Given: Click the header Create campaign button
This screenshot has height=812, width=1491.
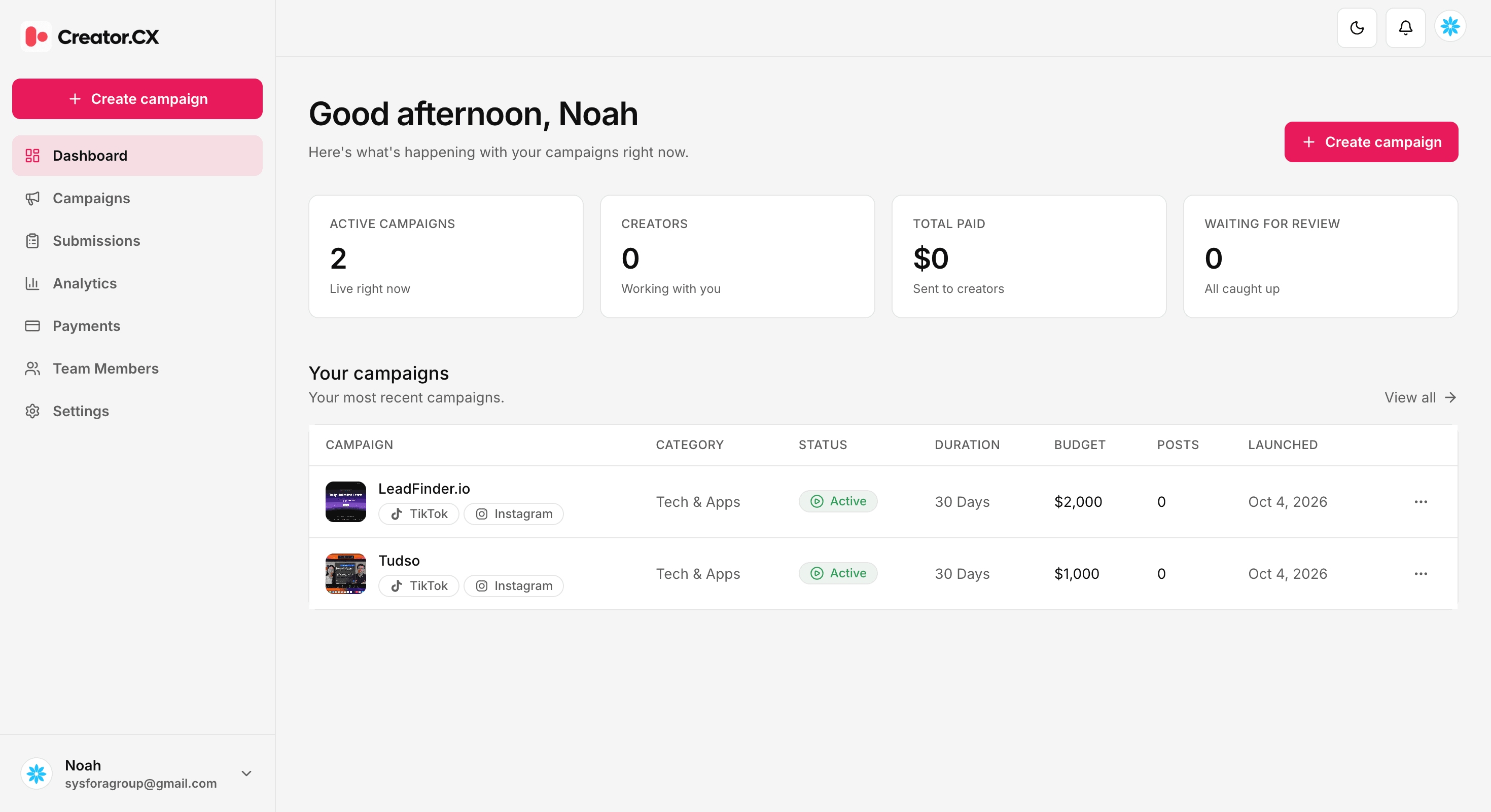Looking at the screenshot, I should 1371,142.
